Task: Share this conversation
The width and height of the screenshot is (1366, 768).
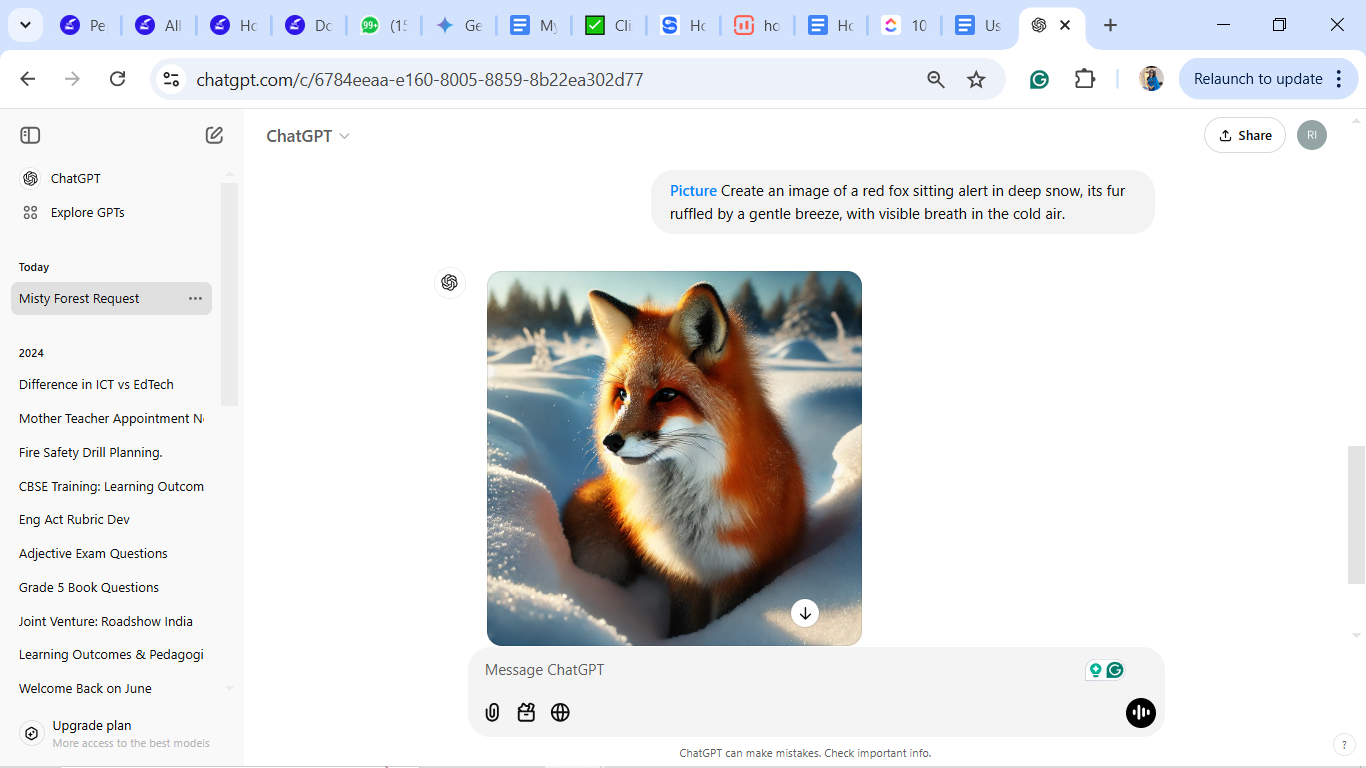Action: tap(1245, 135)
